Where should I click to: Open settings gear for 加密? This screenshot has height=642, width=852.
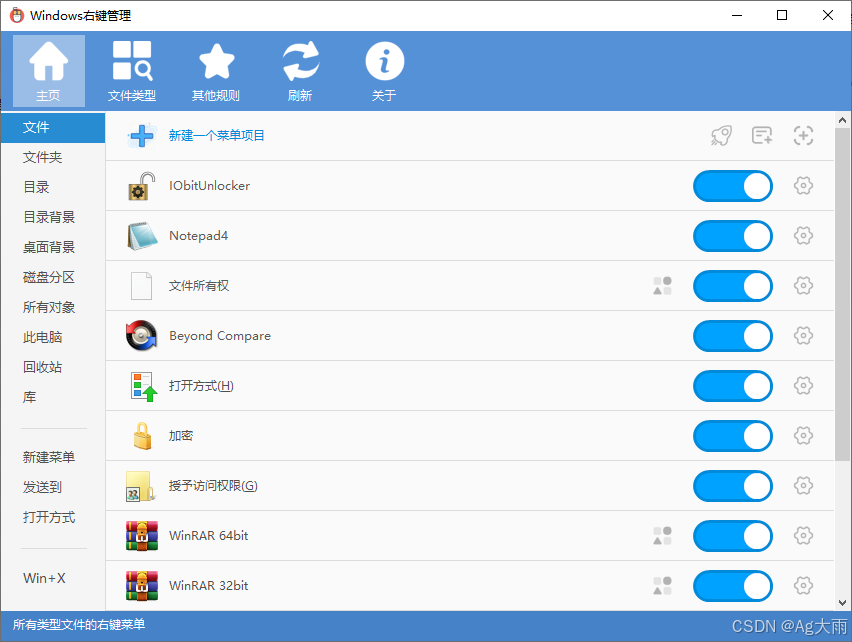803,436
